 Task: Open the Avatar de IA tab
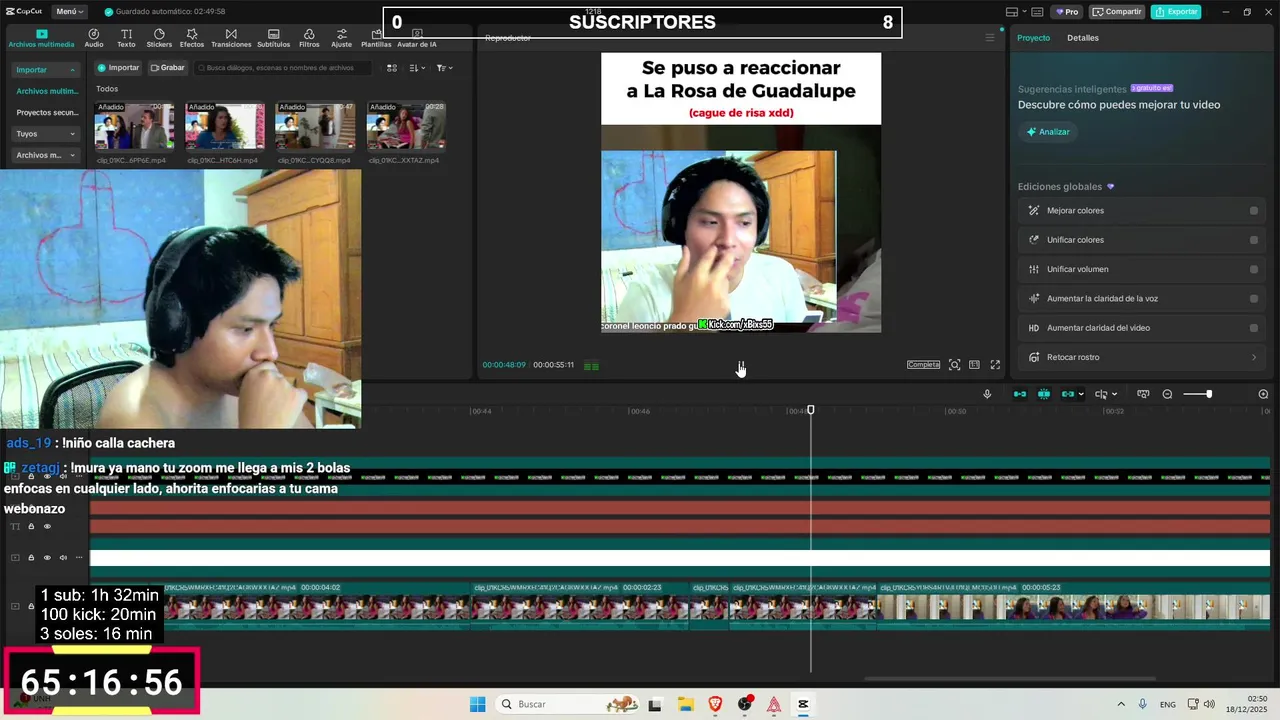point(417,38)
